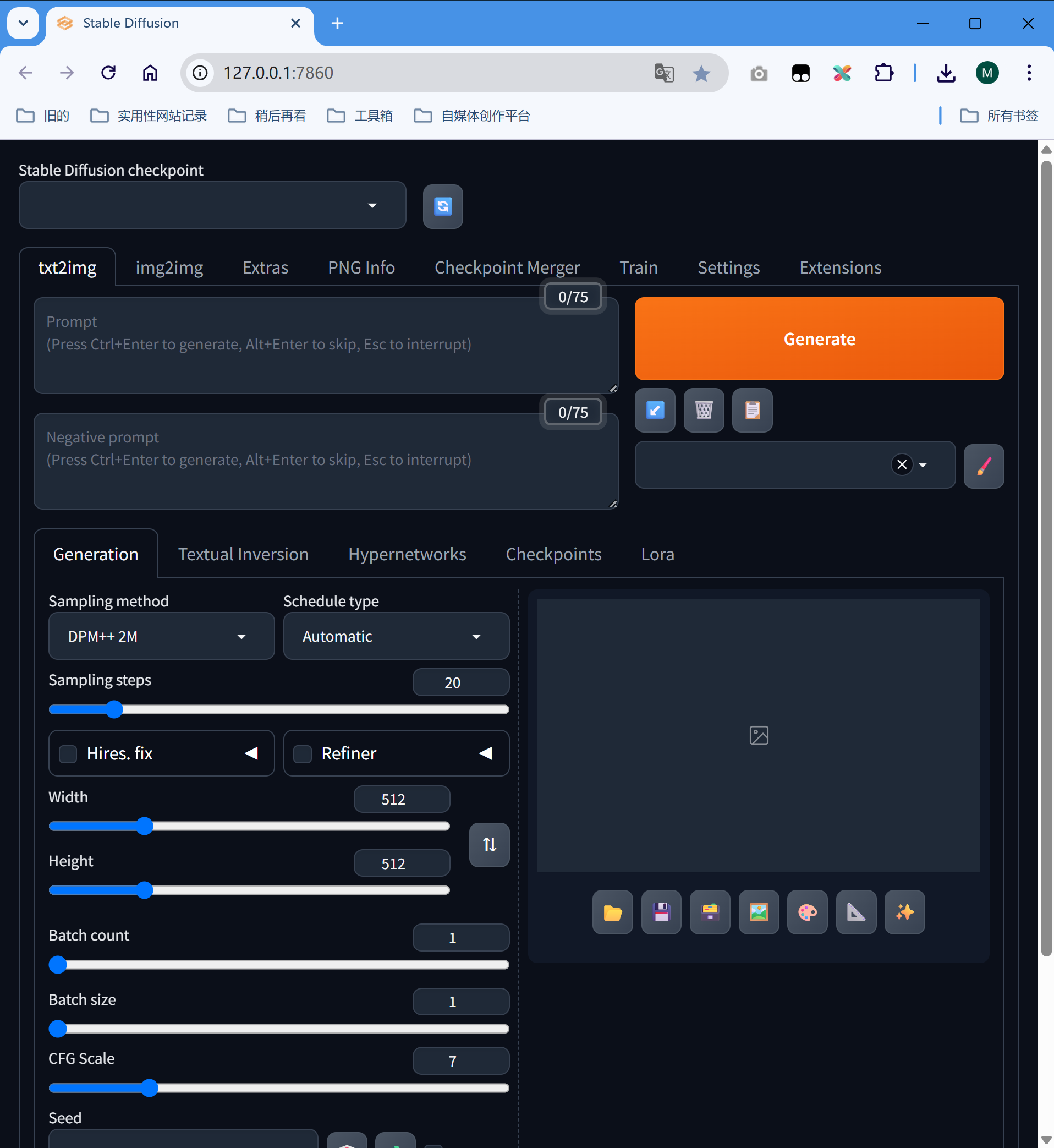
Task: Open the Sampling method dropdown
Action: click(x=161, y=636)
